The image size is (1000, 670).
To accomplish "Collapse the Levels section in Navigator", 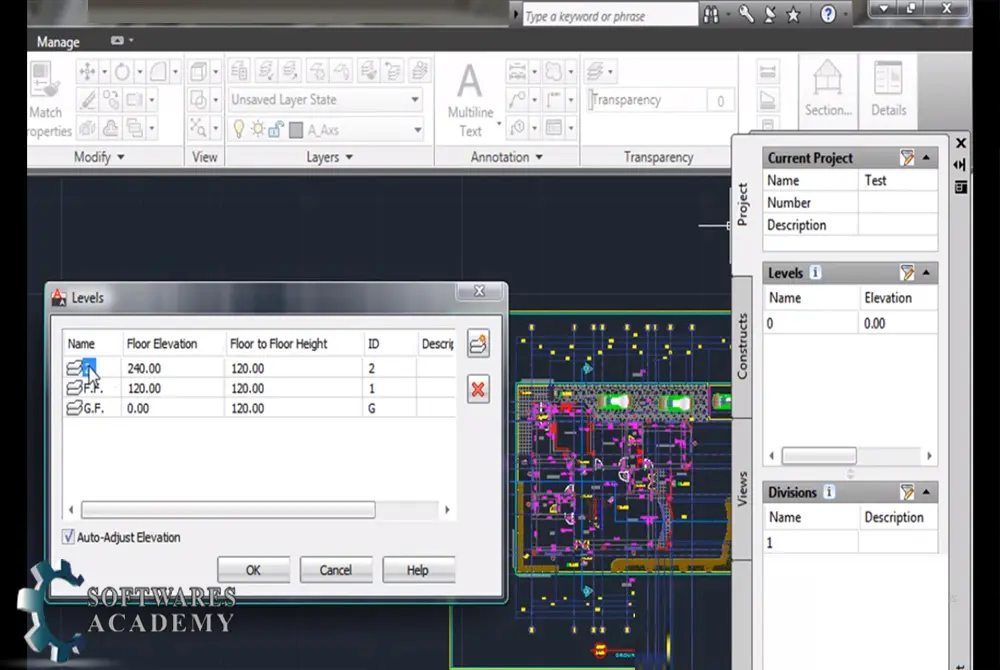I will coord(926,273).
